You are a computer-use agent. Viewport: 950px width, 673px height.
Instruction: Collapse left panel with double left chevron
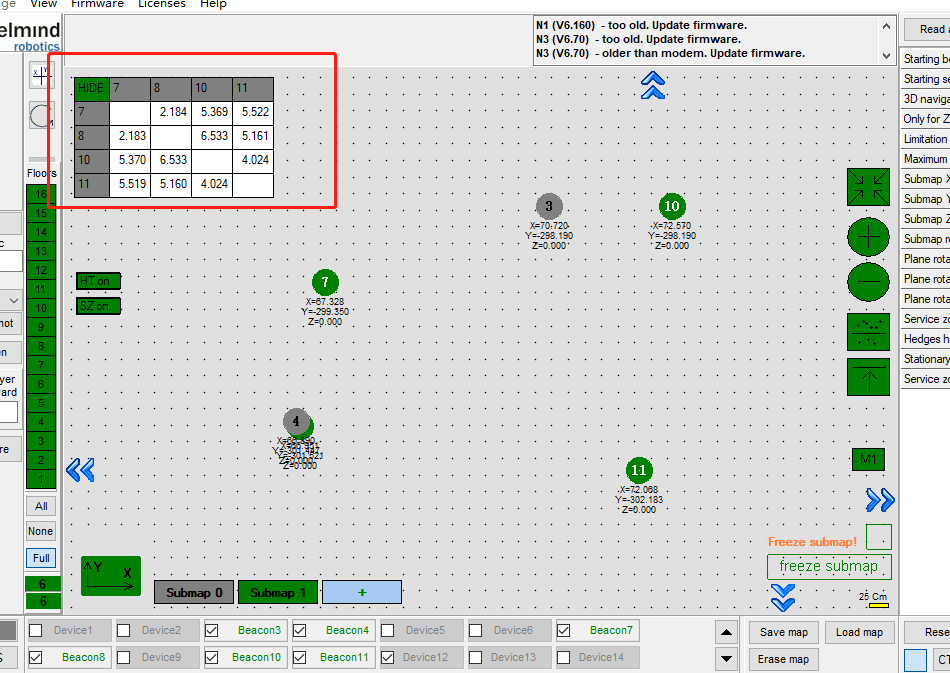(x=80, y=470)
